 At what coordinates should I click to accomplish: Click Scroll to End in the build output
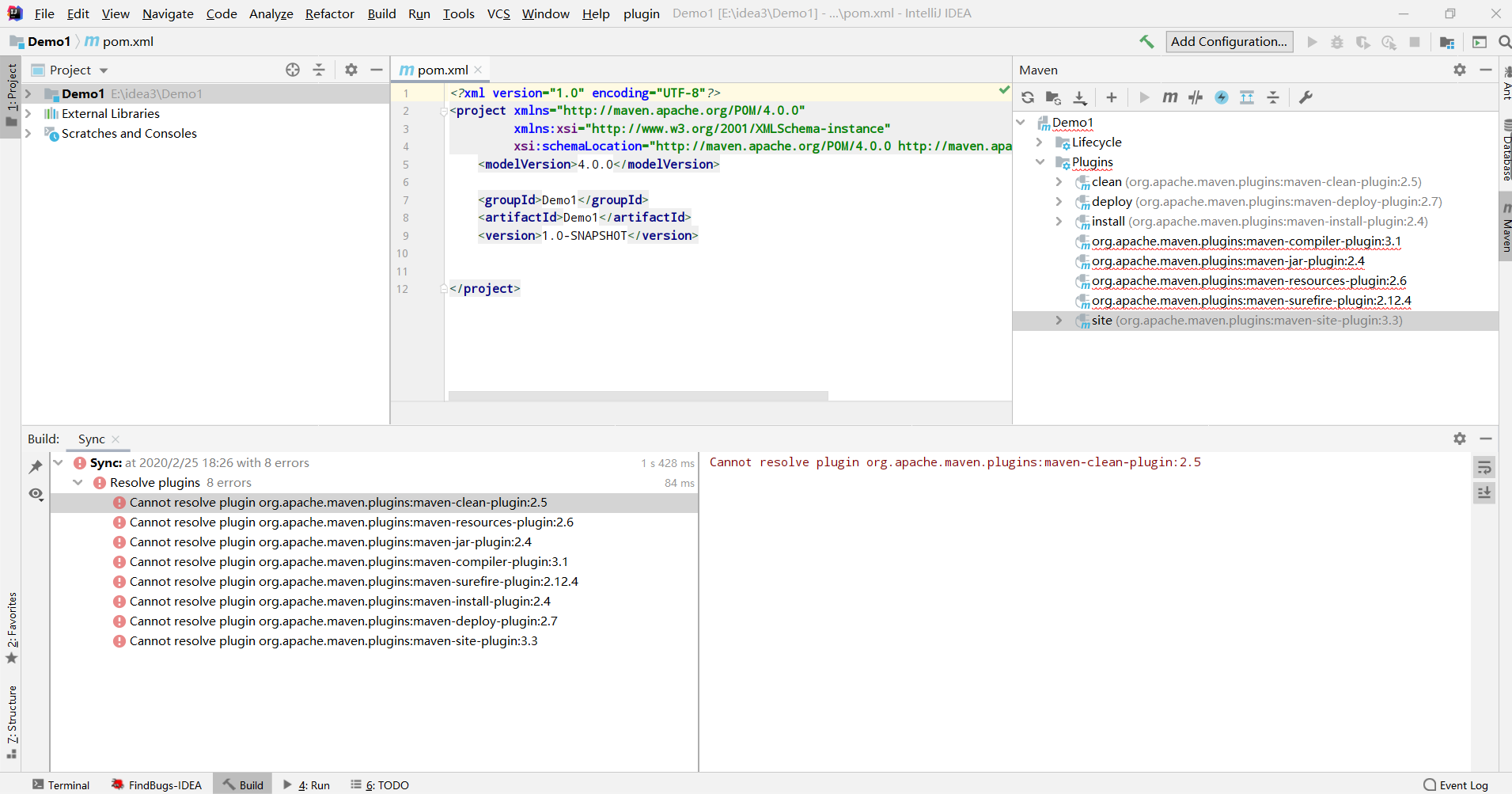[1484, 492]
